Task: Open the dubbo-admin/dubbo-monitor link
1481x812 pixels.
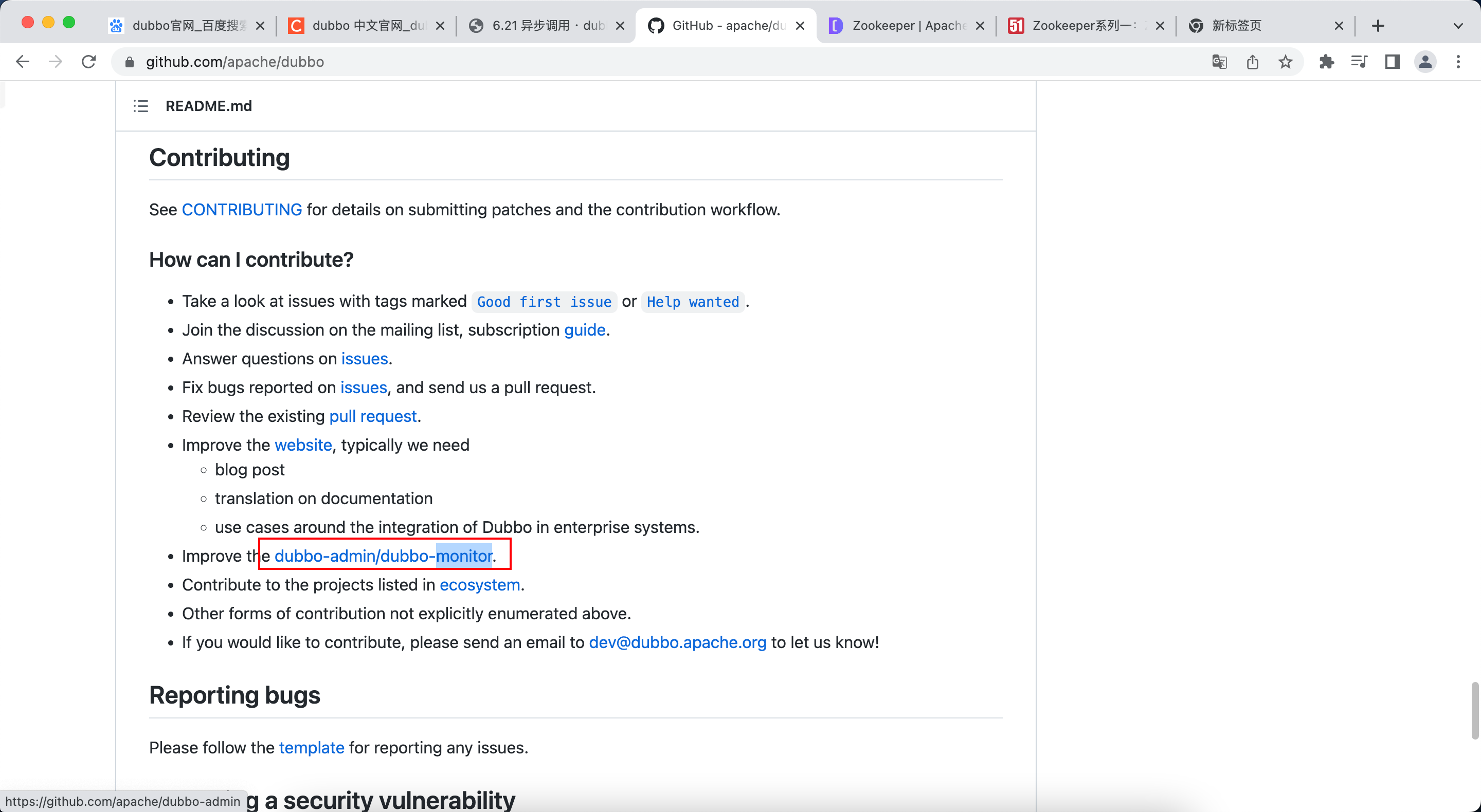Action: [x=384, y=556]
